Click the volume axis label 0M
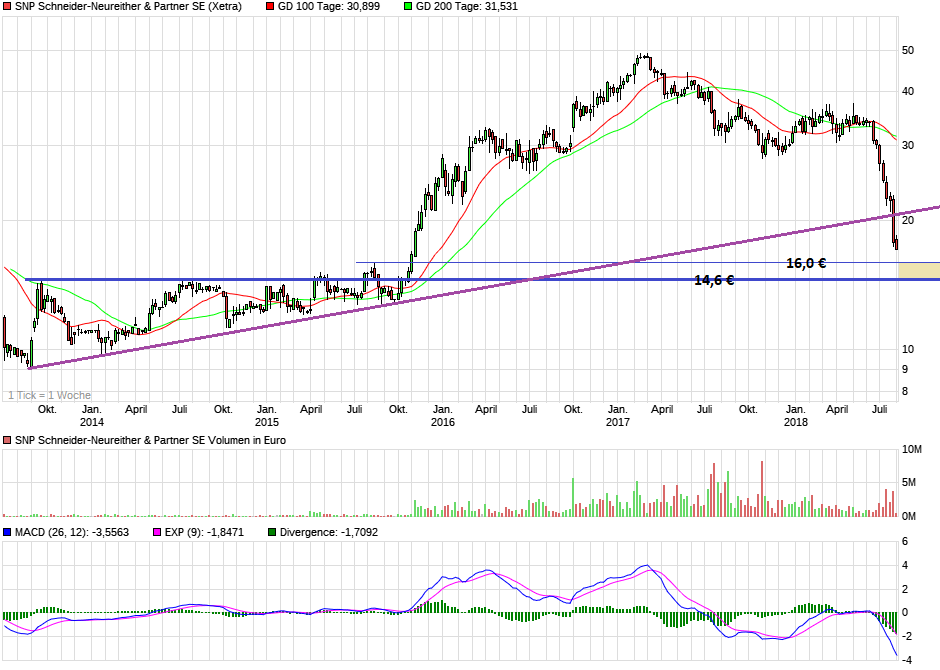This screenshot has width=940, height=670. (x=909, y=516)
